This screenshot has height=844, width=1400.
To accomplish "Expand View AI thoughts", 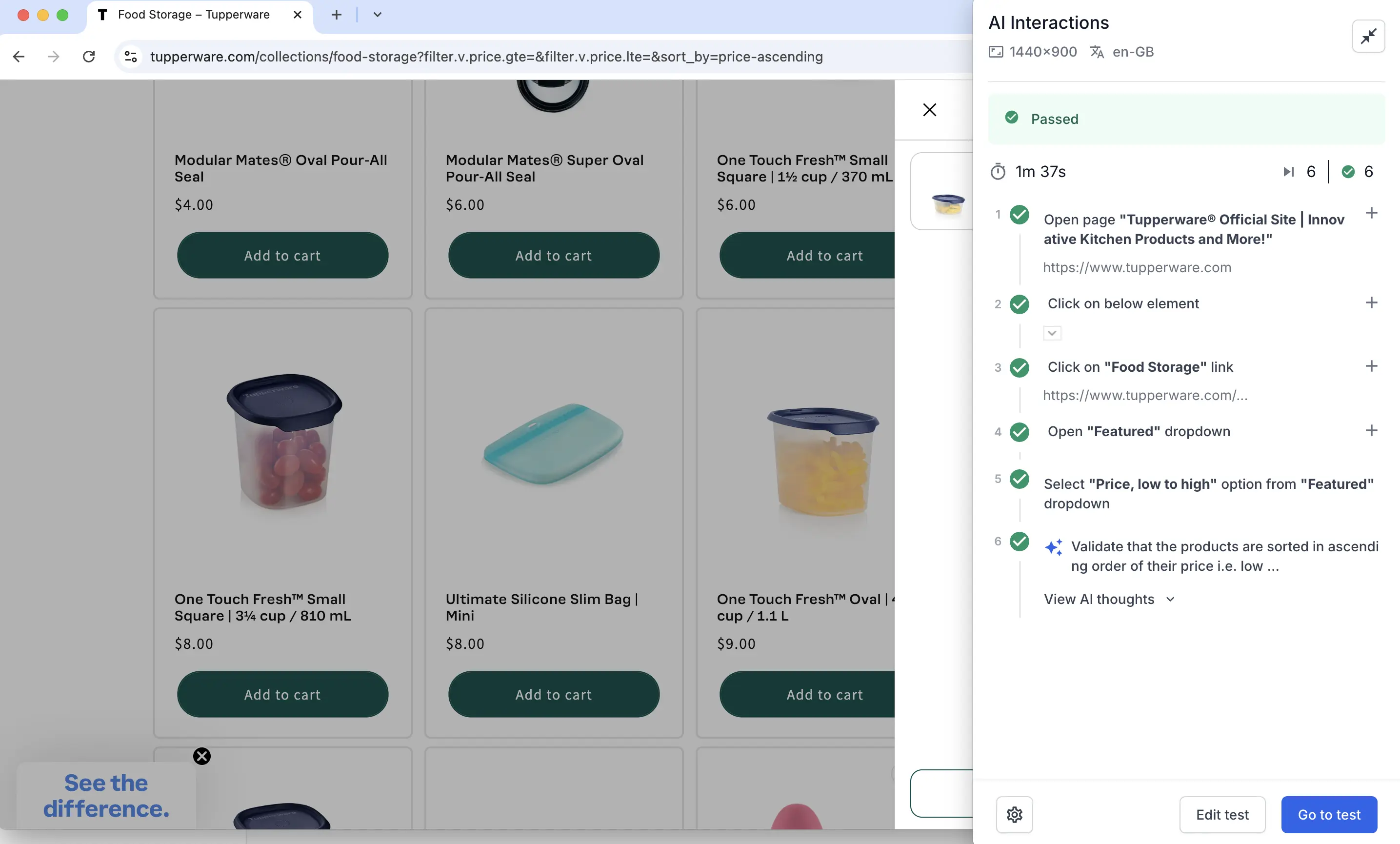I will (1108, 599).
